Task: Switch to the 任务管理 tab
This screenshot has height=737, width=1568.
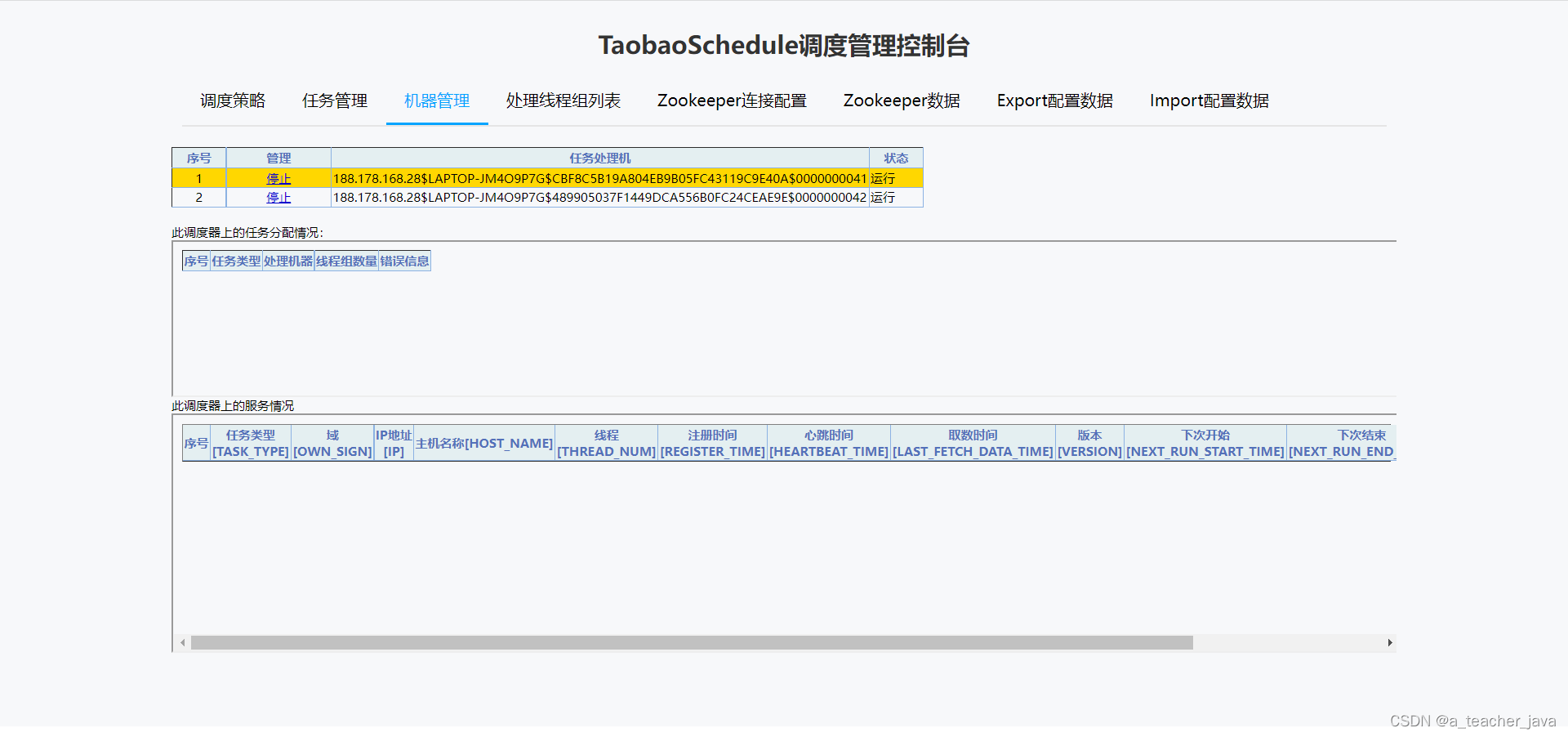Action: [x=335, y=100]
